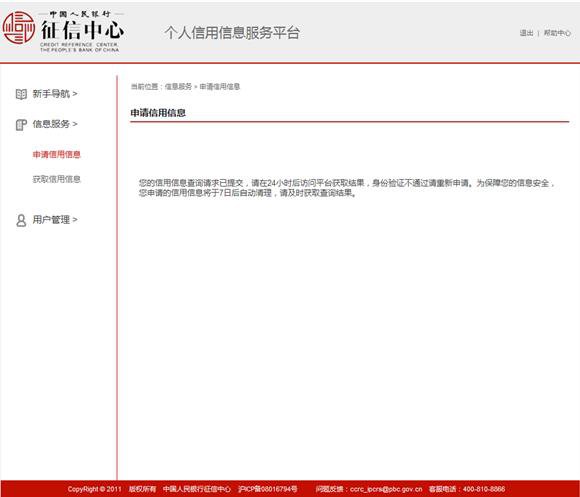Click the document icon beside 信息服务
Image resolution: width=580 pixels, height=497 pixels.
pos(21,125)
